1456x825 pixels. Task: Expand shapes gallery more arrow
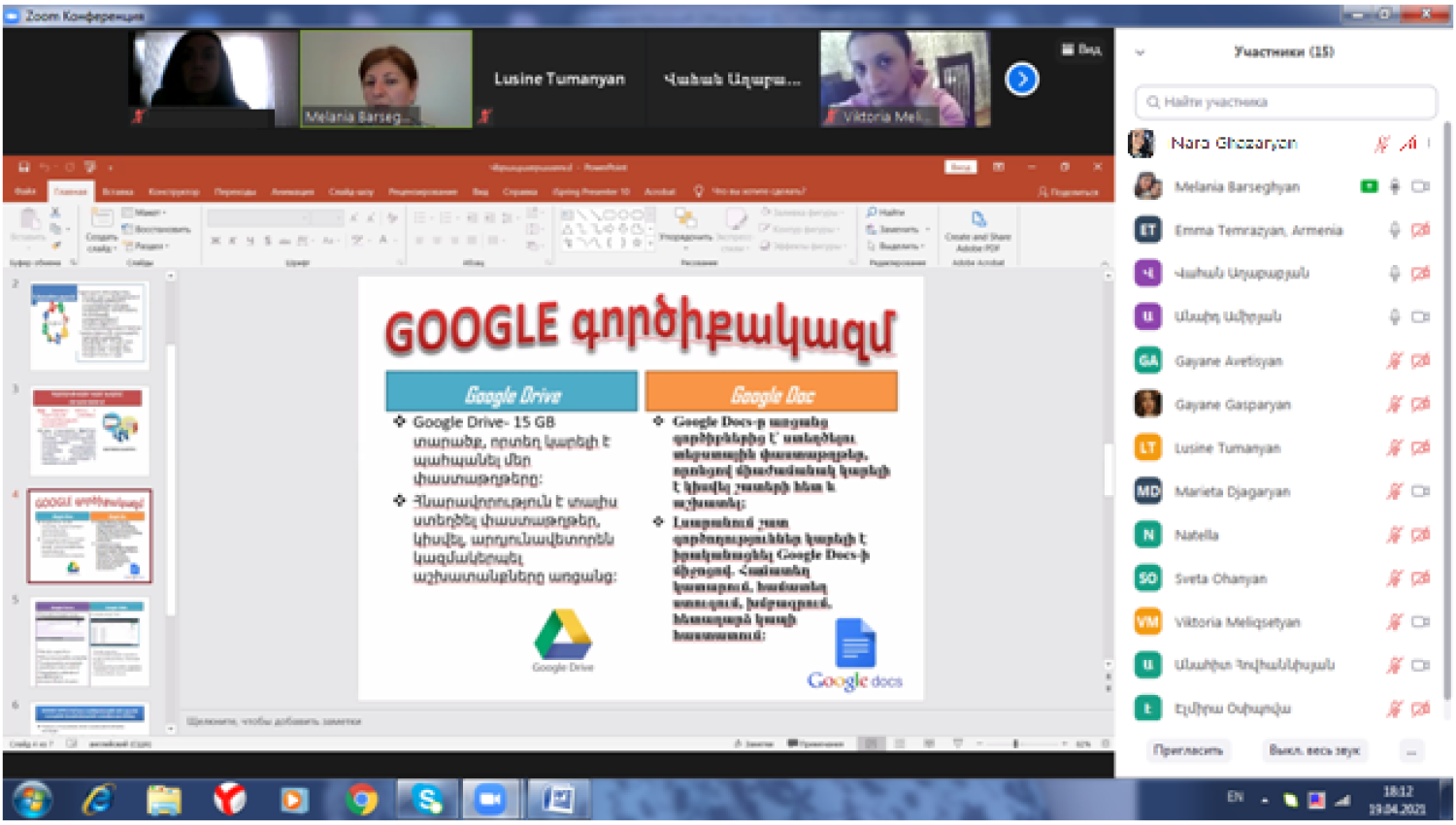[650, 246]
